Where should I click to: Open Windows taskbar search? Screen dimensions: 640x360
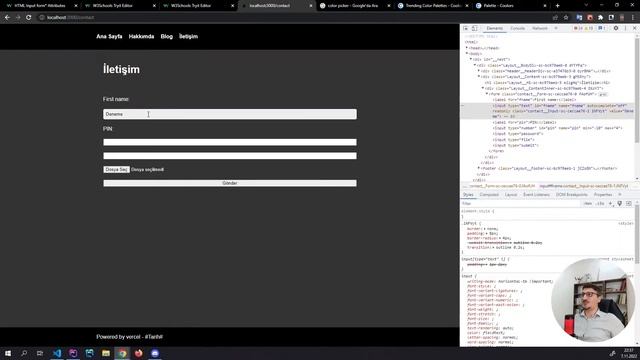[24, 353]
